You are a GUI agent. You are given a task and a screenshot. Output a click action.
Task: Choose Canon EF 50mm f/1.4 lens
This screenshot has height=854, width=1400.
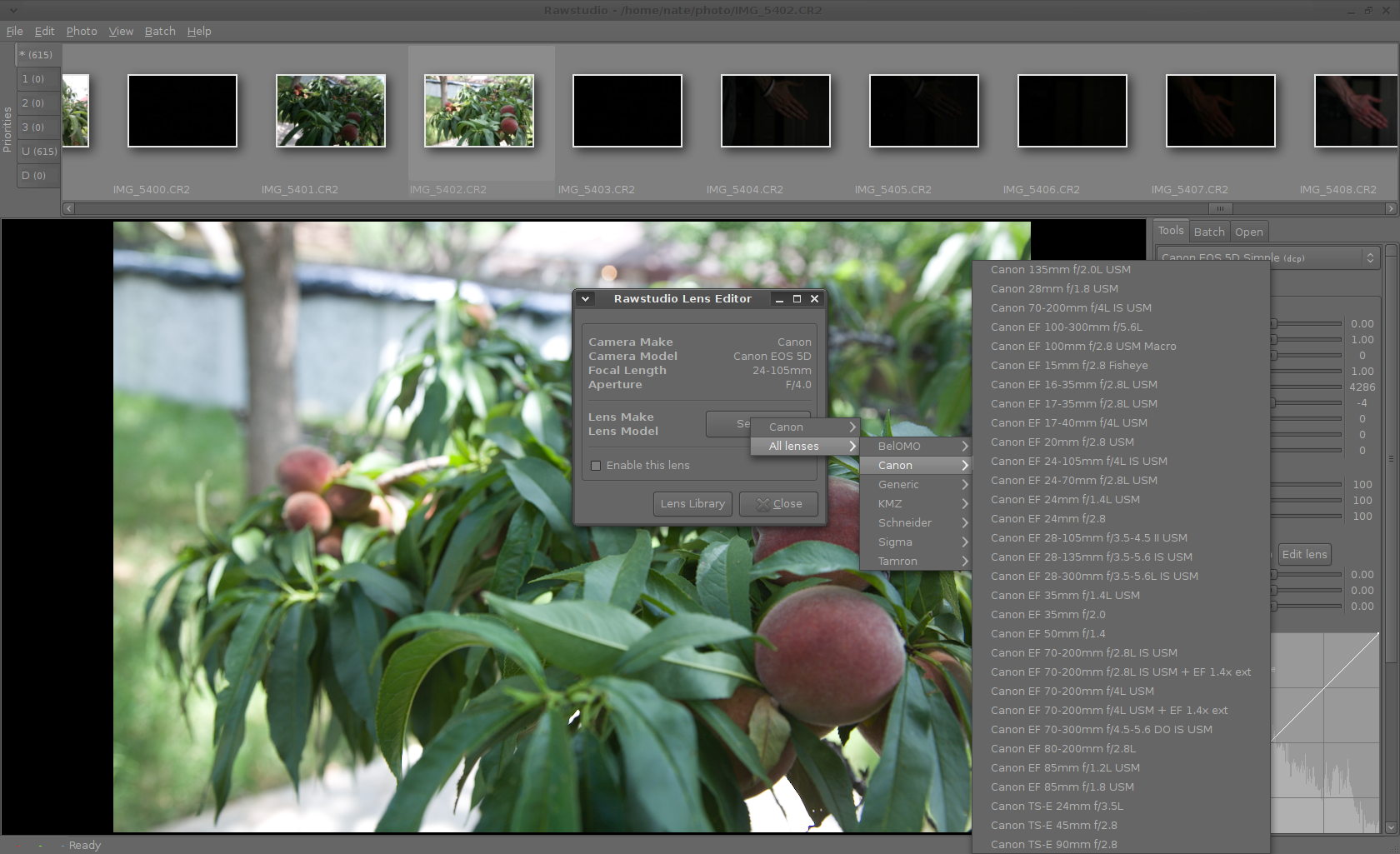click(1121, 633)
